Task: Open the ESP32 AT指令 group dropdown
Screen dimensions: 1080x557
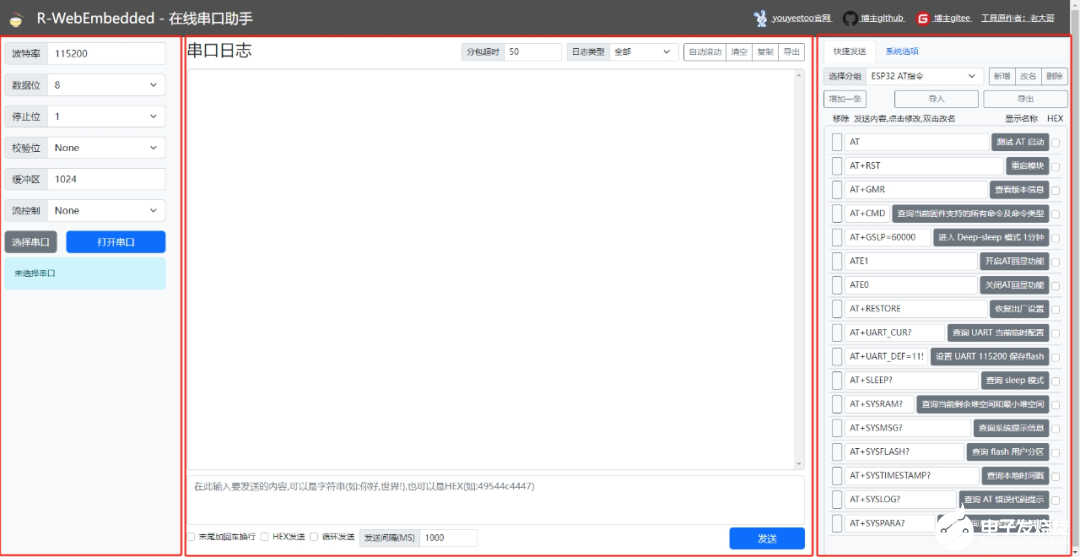Action: (924, 76)
